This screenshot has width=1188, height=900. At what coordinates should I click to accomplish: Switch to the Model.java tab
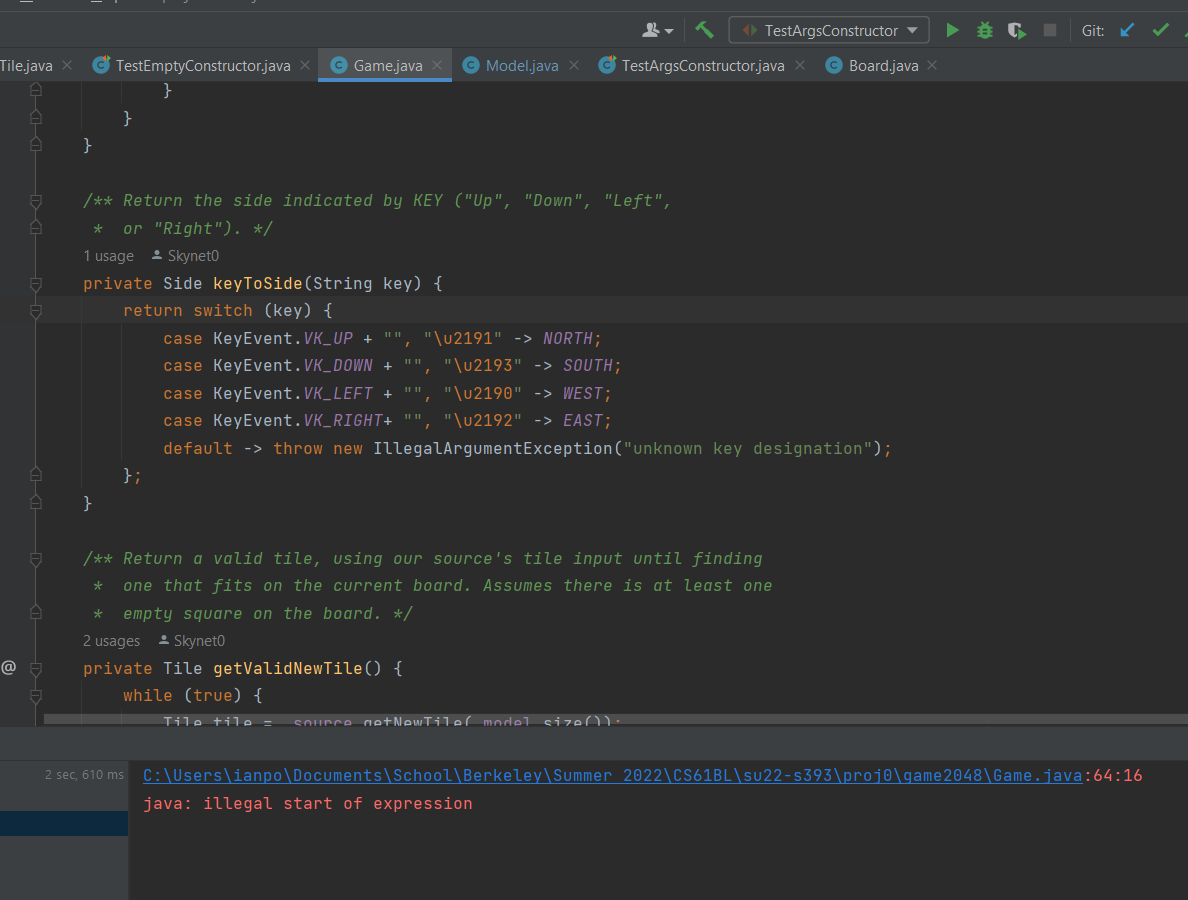[x=521, y=66]
